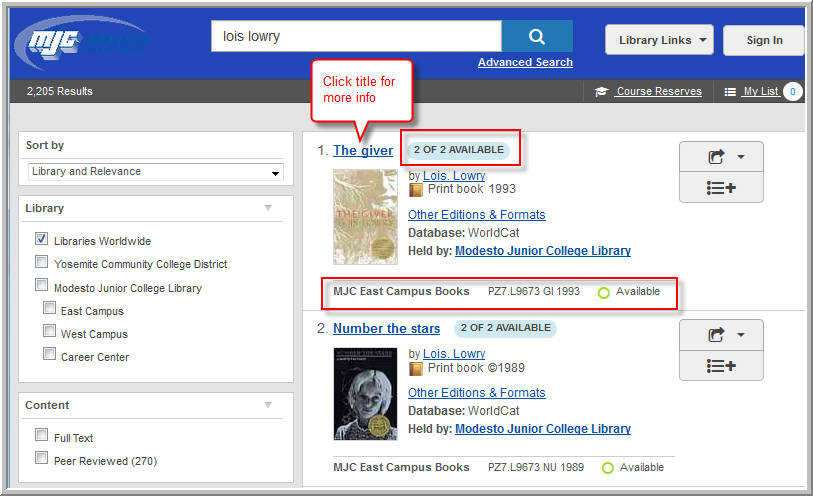The image size is (813, 496).
Task: Check Peer Reviewed (270)
Action: click(41, 458)
